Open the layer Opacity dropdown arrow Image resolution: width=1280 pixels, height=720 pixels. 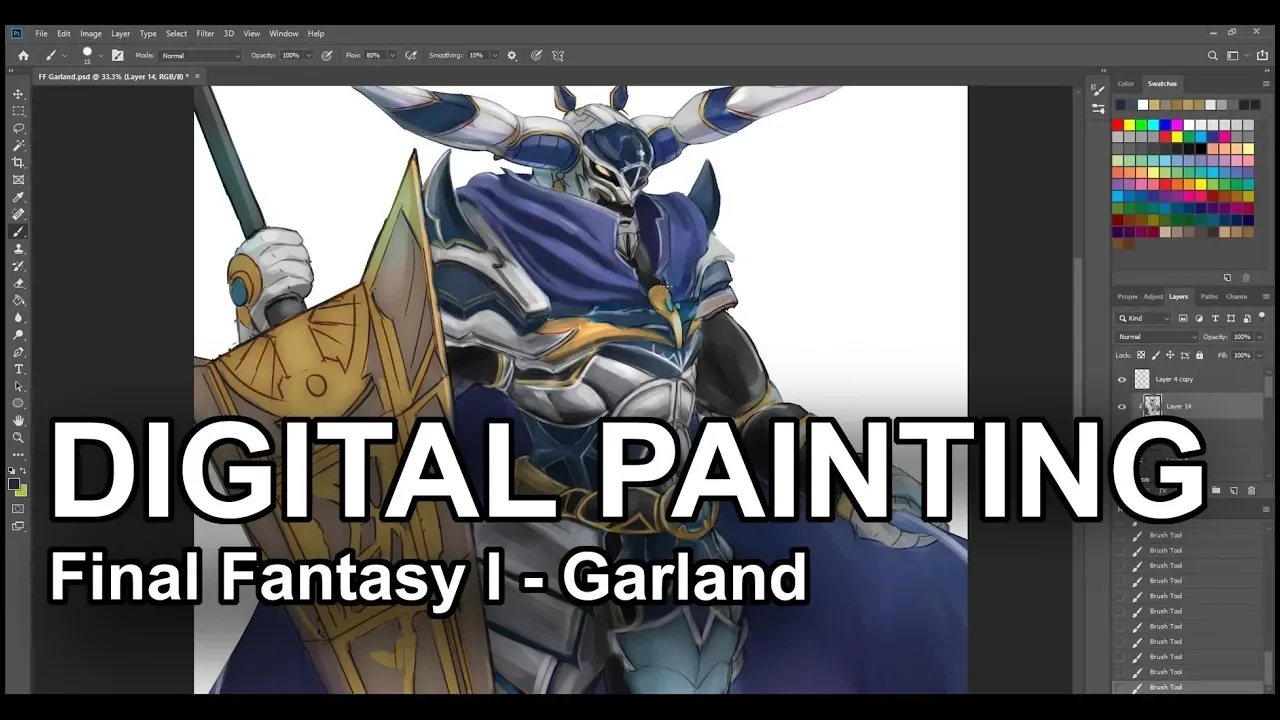pyautogui.click(x=1258, y=337)
